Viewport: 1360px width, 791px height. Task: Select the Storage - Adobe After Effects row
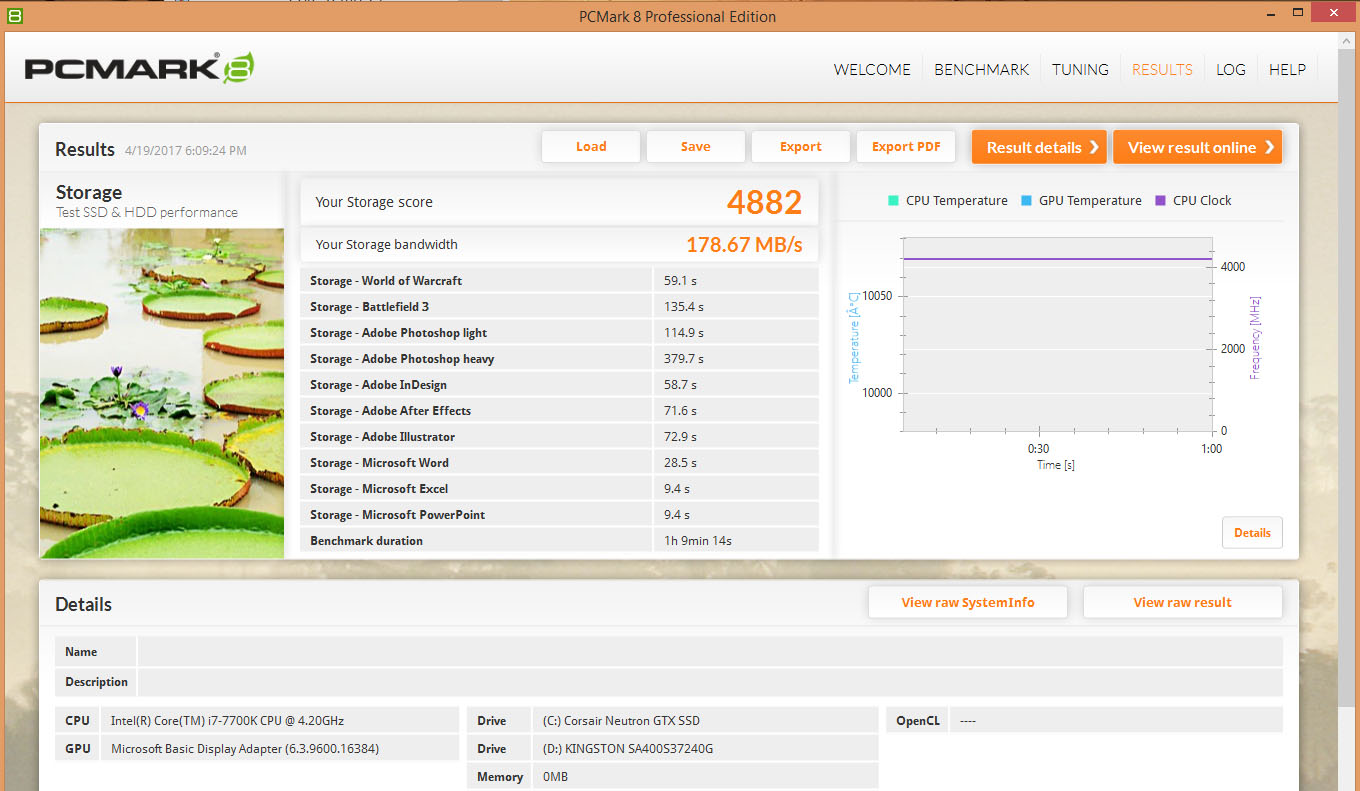(559, 411)
